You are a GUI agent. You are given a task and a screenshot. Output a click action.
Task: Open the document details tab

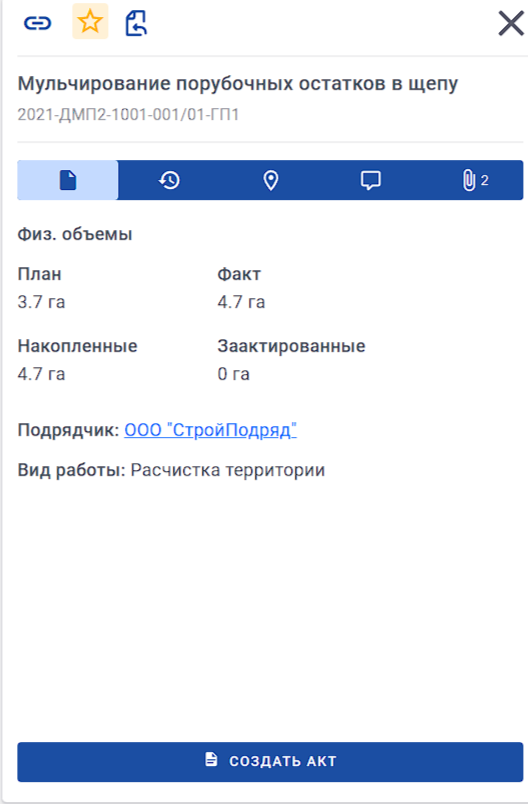click(68, 180)
